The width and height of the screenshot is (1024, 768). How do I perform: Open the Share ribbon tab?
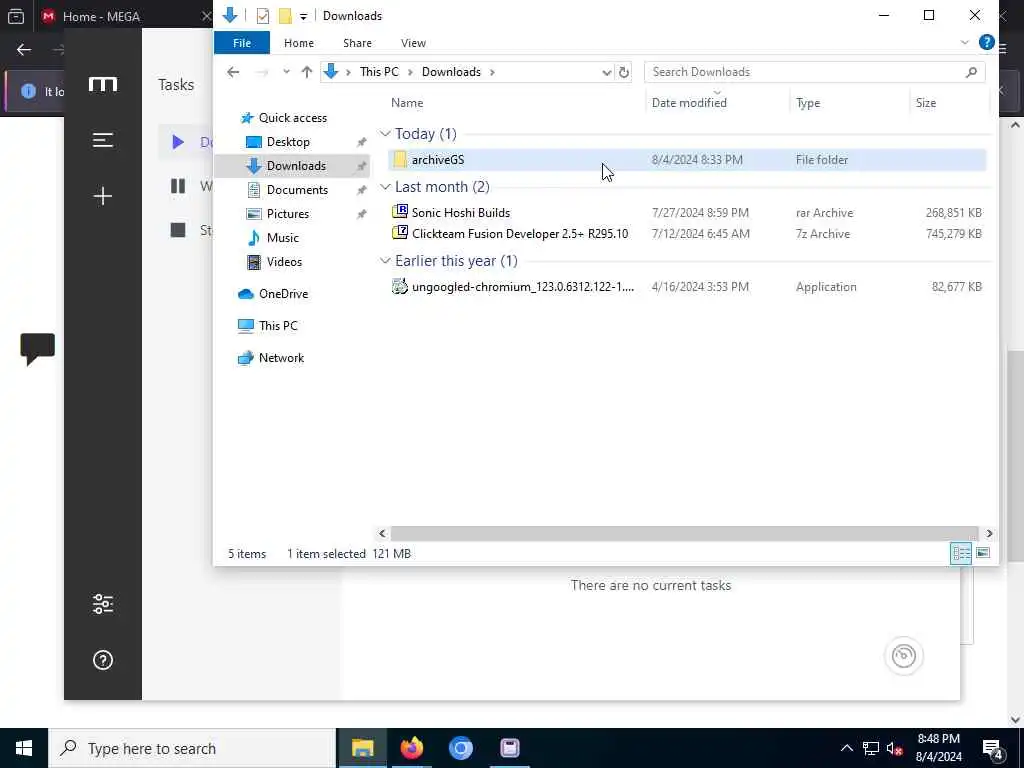coord(357,42)
